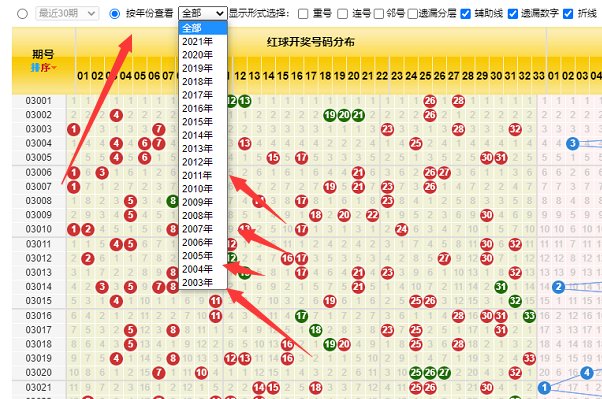Click the 红球开奖号码分布 header title
The height and width of the screenshot is (399, 602).
pos(311,42)
